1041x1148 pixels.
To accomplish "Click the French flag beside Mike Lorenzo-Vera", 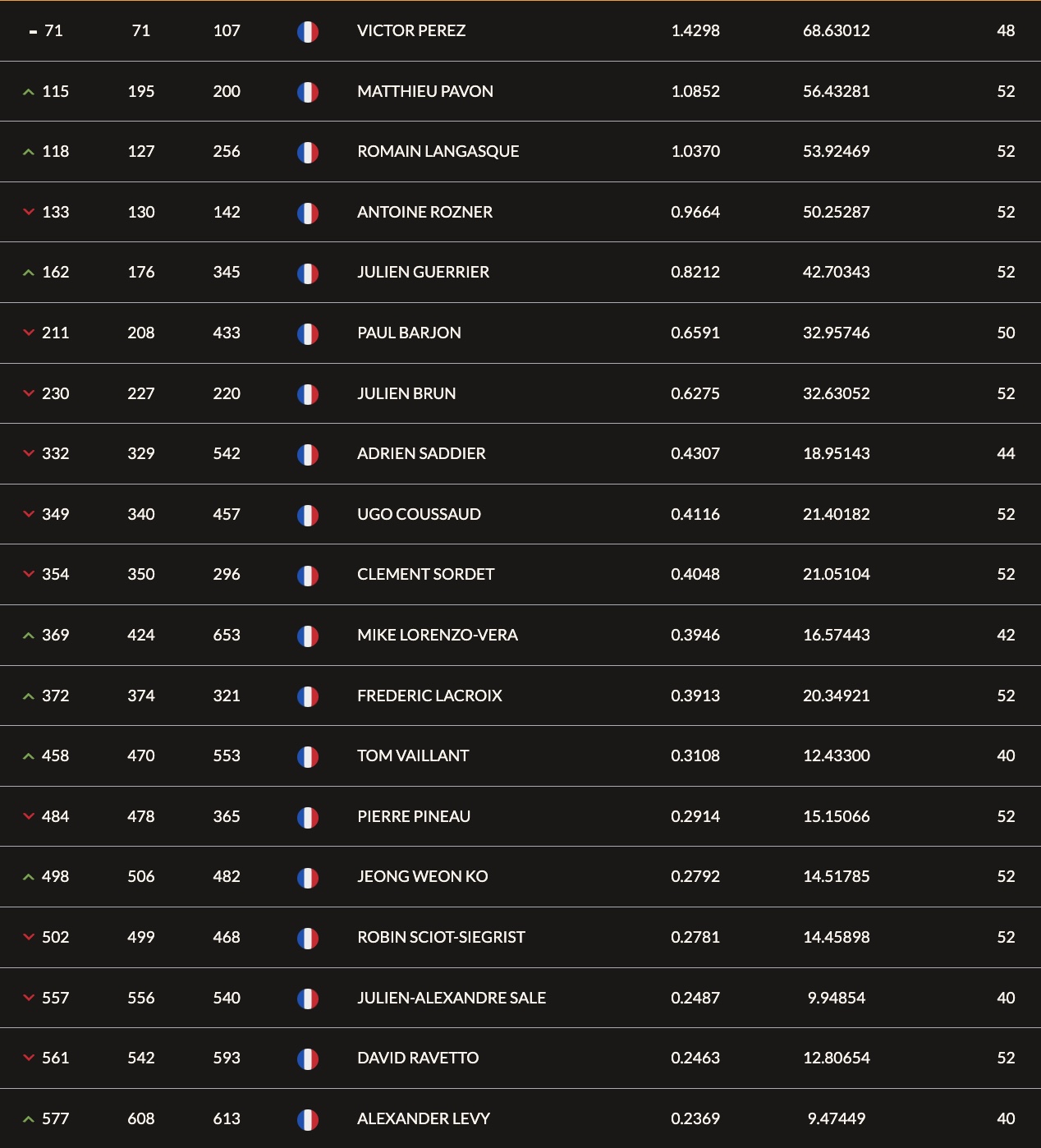I will tap(308, 636).
